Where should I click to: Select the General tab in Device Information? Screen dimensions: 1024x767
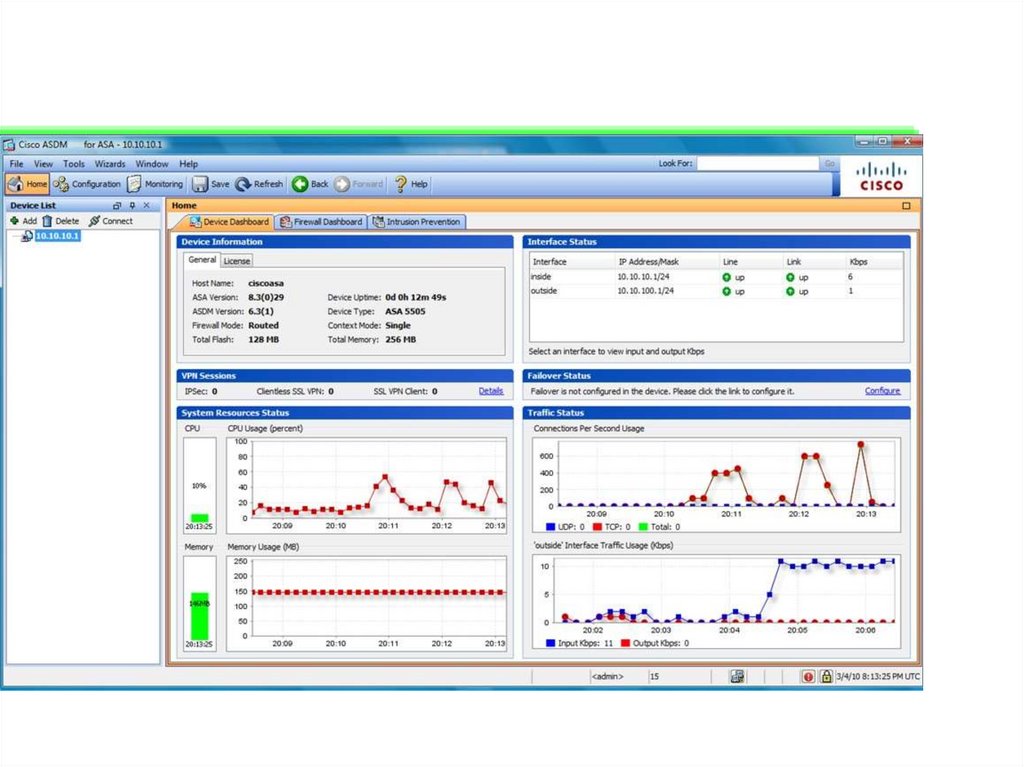[x=202, y=260]
